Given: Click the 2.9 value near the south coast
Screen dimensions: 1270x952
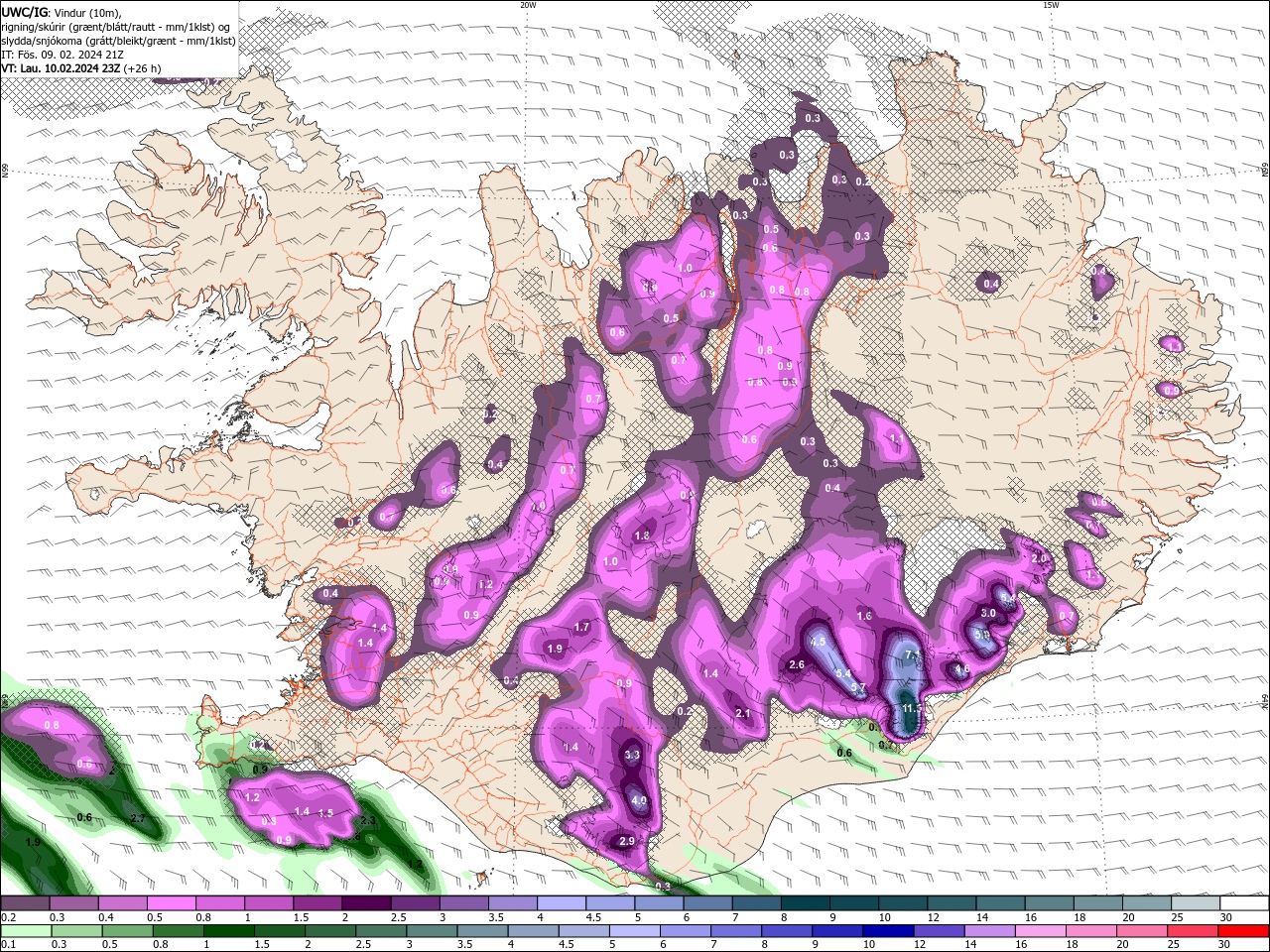Looking at the screenshot, I should (x=626, y=841).
